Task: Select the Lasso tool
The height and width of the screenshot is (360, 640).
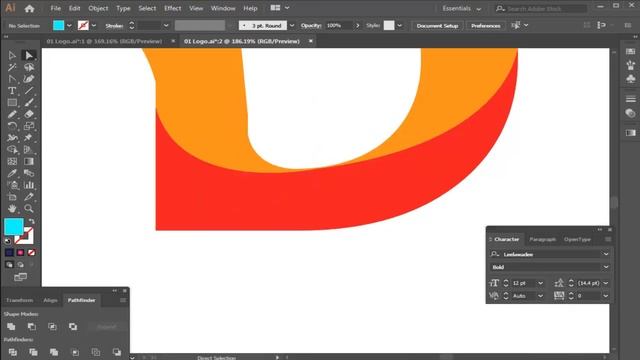Action: click(x=29, y=67)
